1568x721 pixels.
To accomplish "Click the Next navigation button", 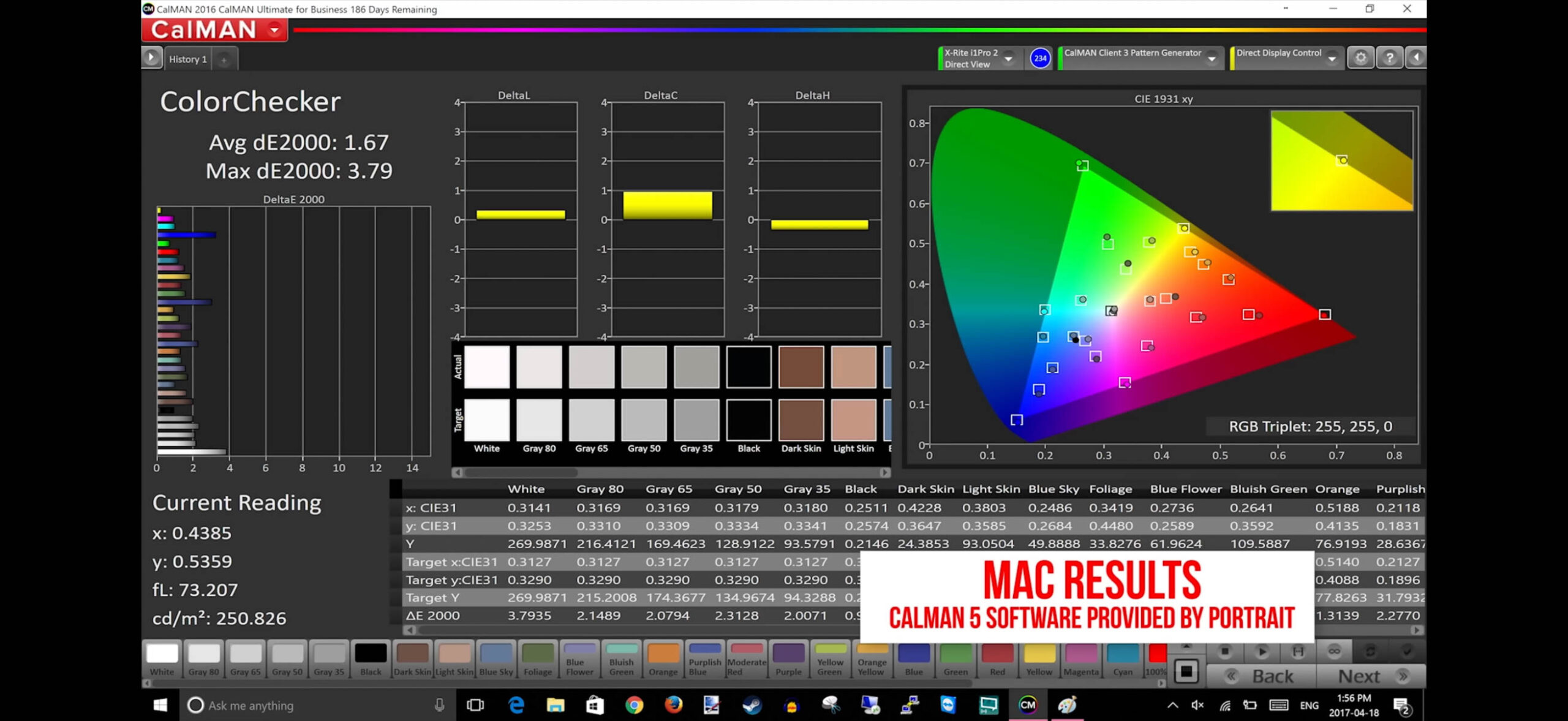I will (1371, 676).
